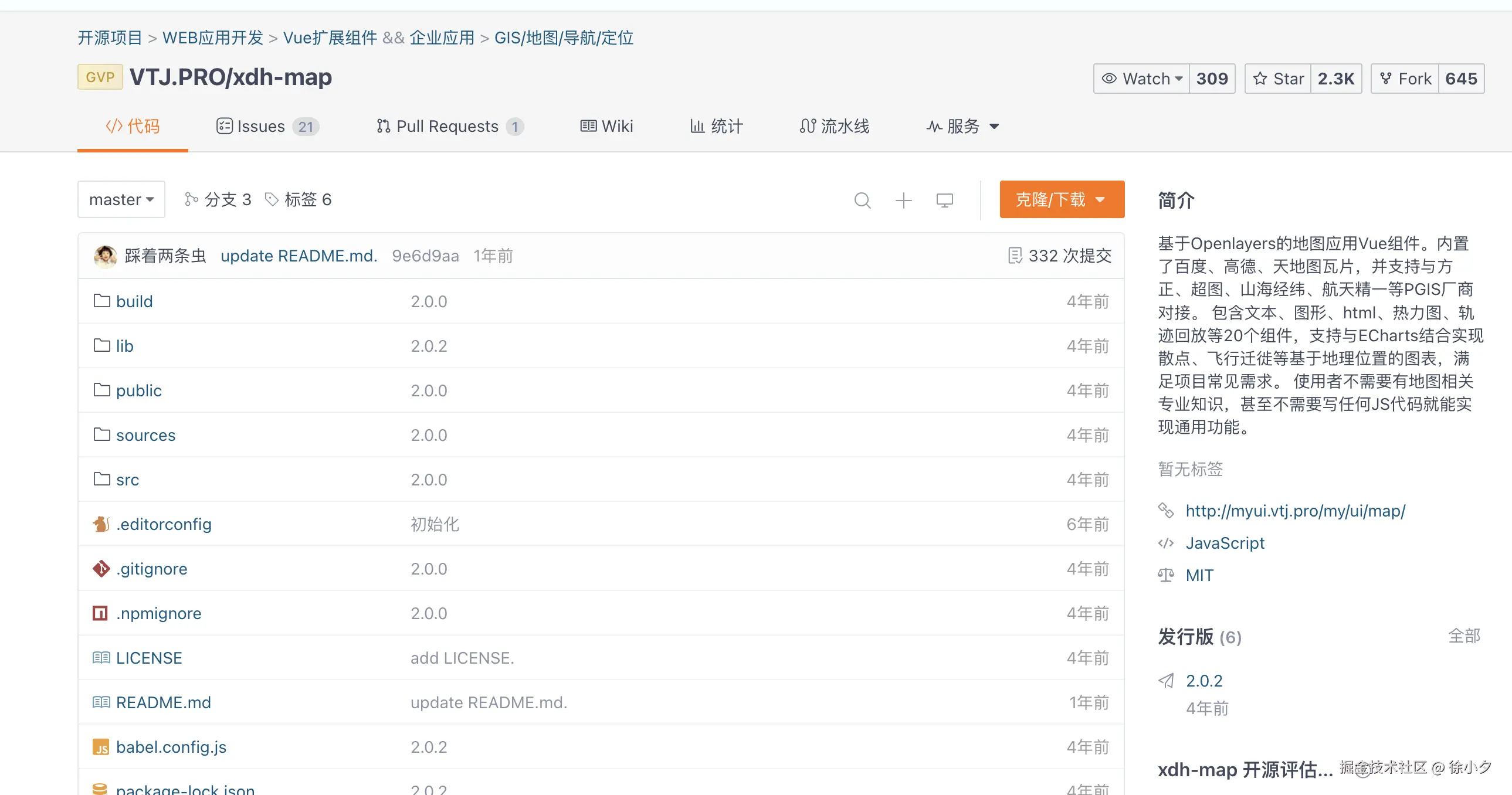Watch the repository with the eye icon
The height and width of the screenshot is (795, 1512).
click(x=1141, y=78)
